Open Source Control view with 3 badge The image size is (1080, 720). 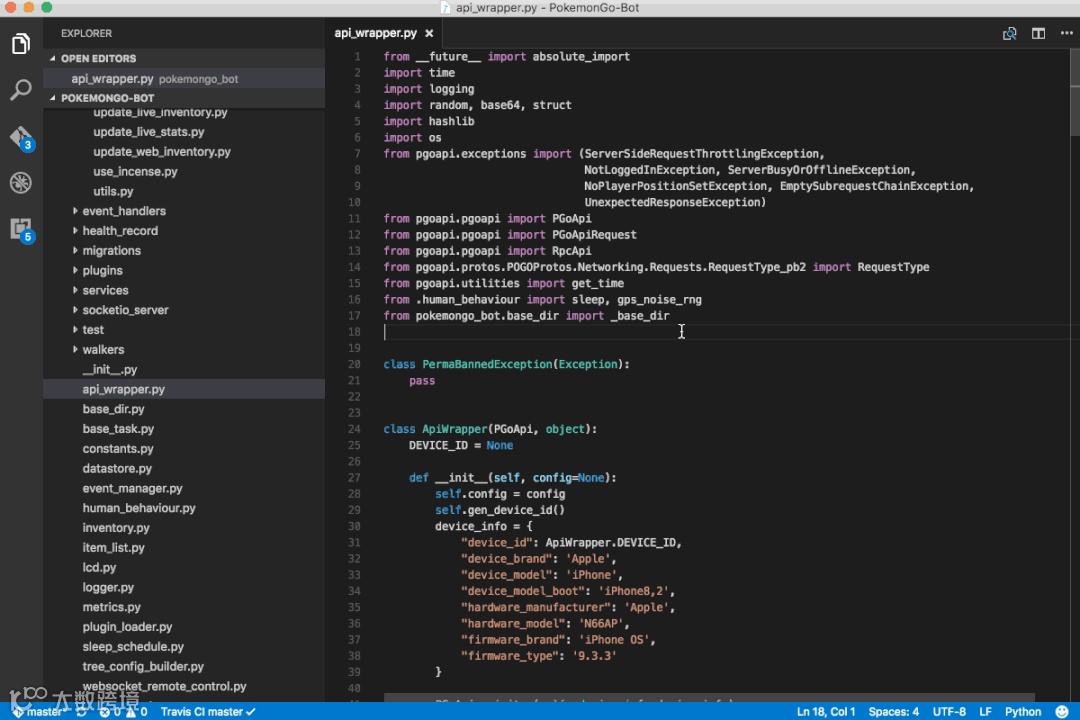(21, 137)
